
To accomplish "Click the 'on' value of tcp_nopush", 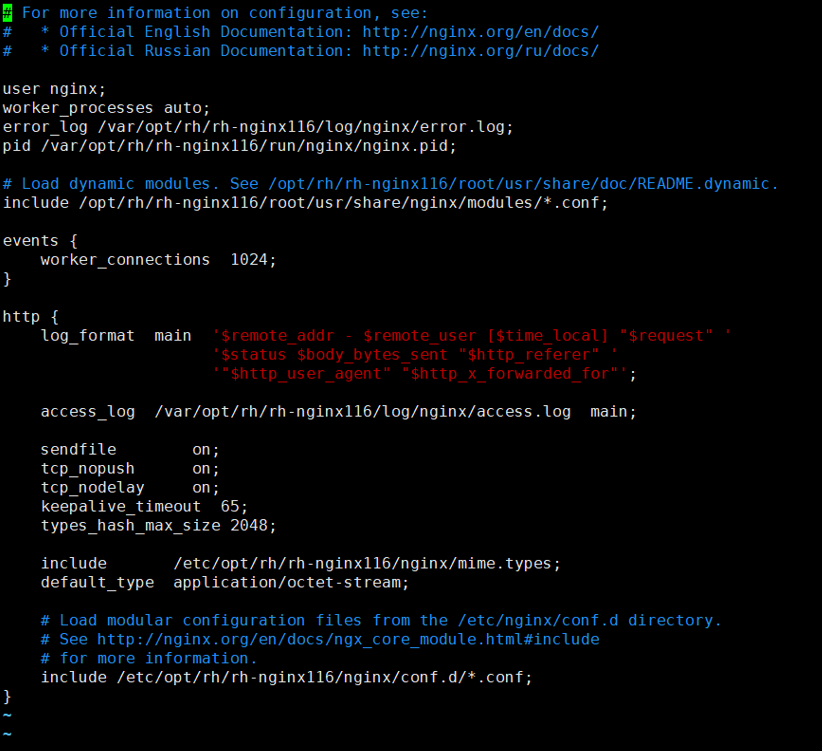I will (x=204, y=468).
